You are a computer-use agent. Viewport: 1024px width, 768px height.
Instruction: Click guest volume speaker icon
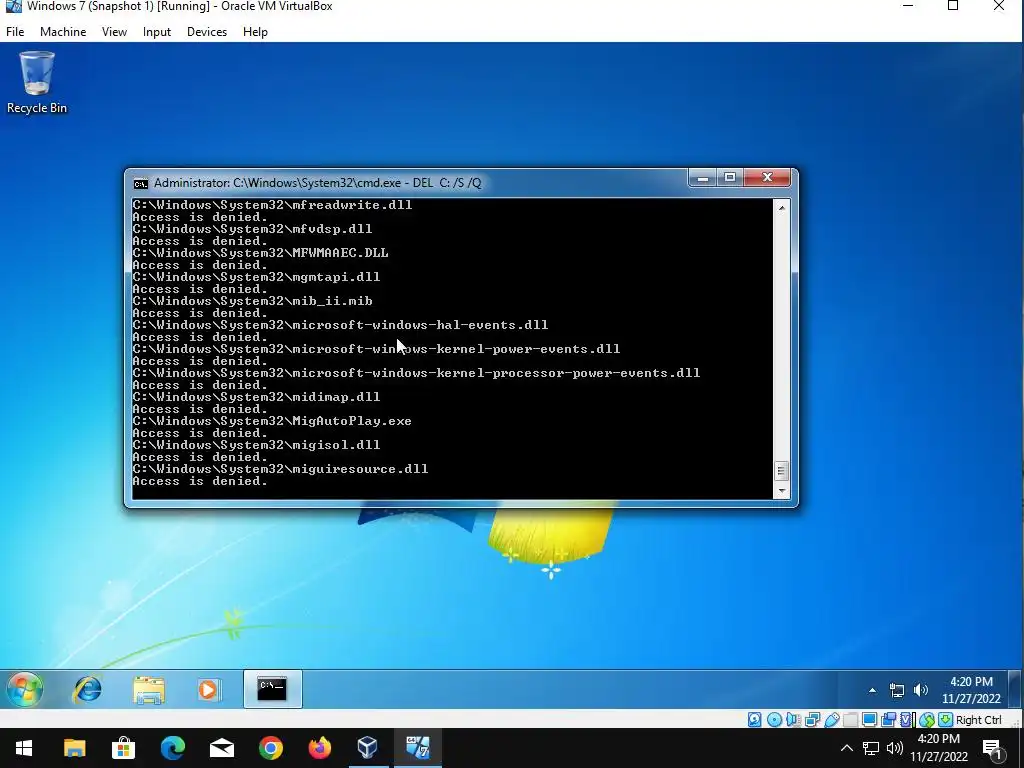921,690
